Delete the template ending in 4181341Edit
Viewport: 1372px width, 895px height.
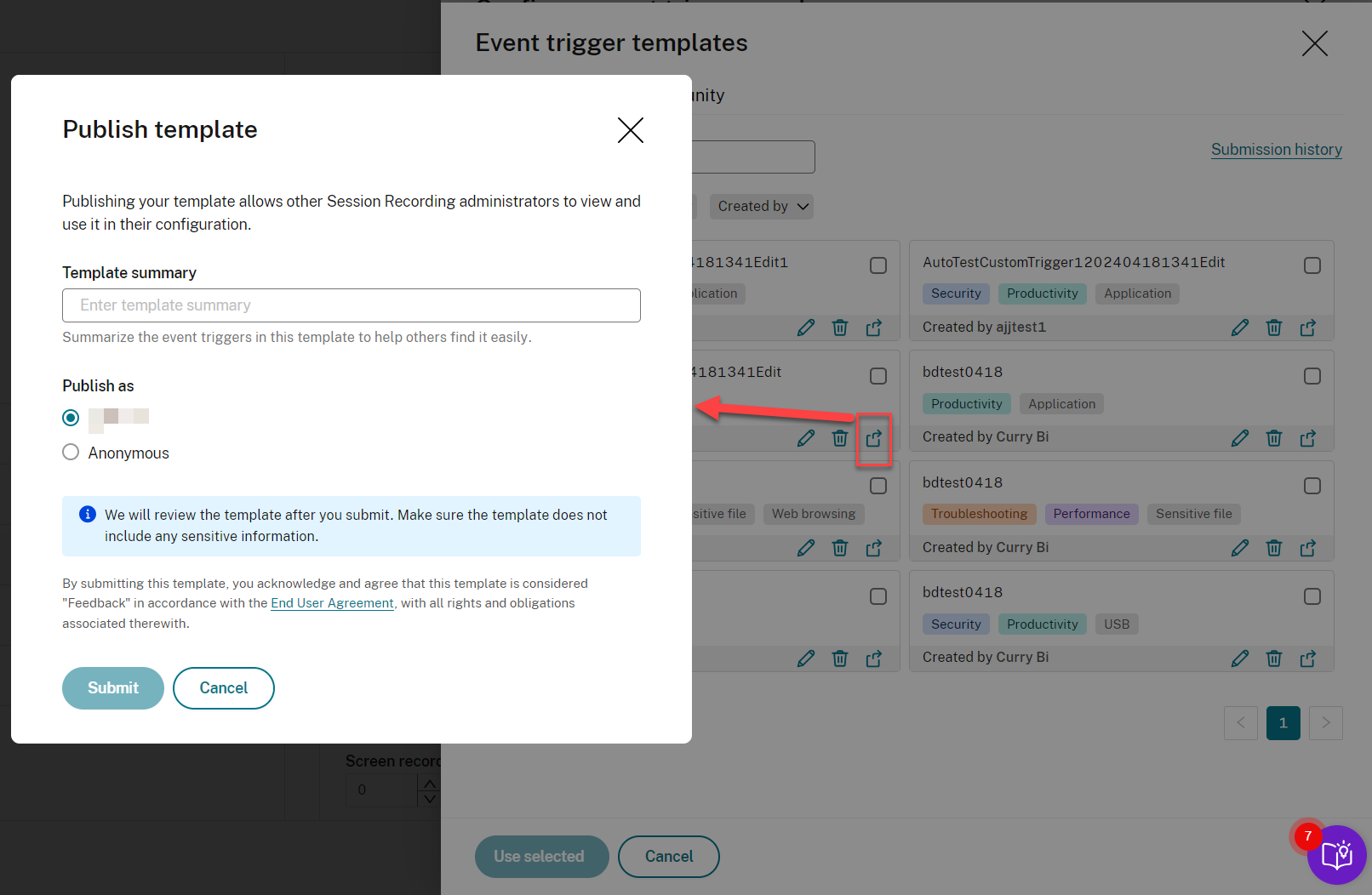(x=840, y=438)
